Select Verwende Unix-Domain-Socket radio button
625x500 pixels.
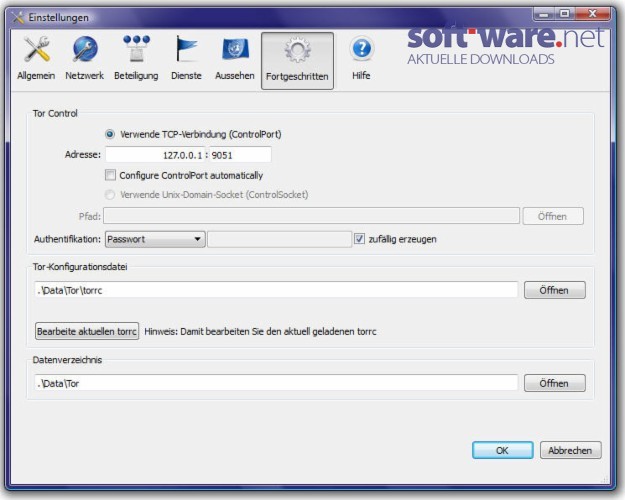coord(110,195)
